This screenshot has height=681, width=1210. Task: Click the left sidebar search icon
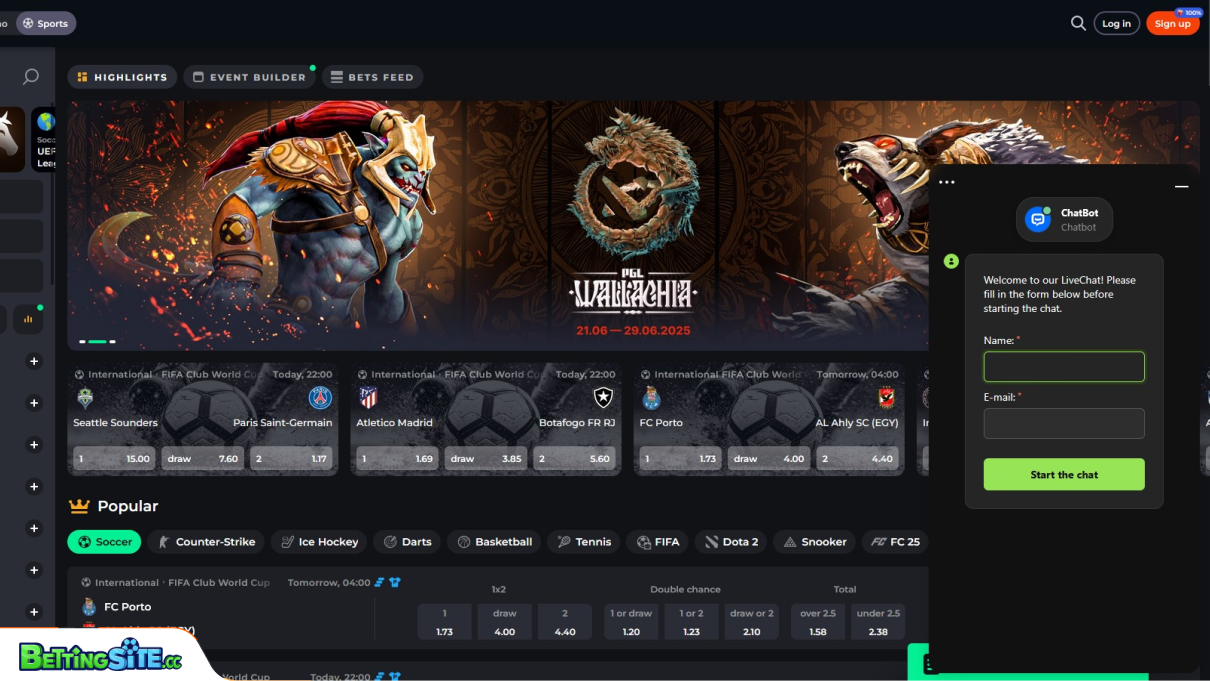[31, 77]
